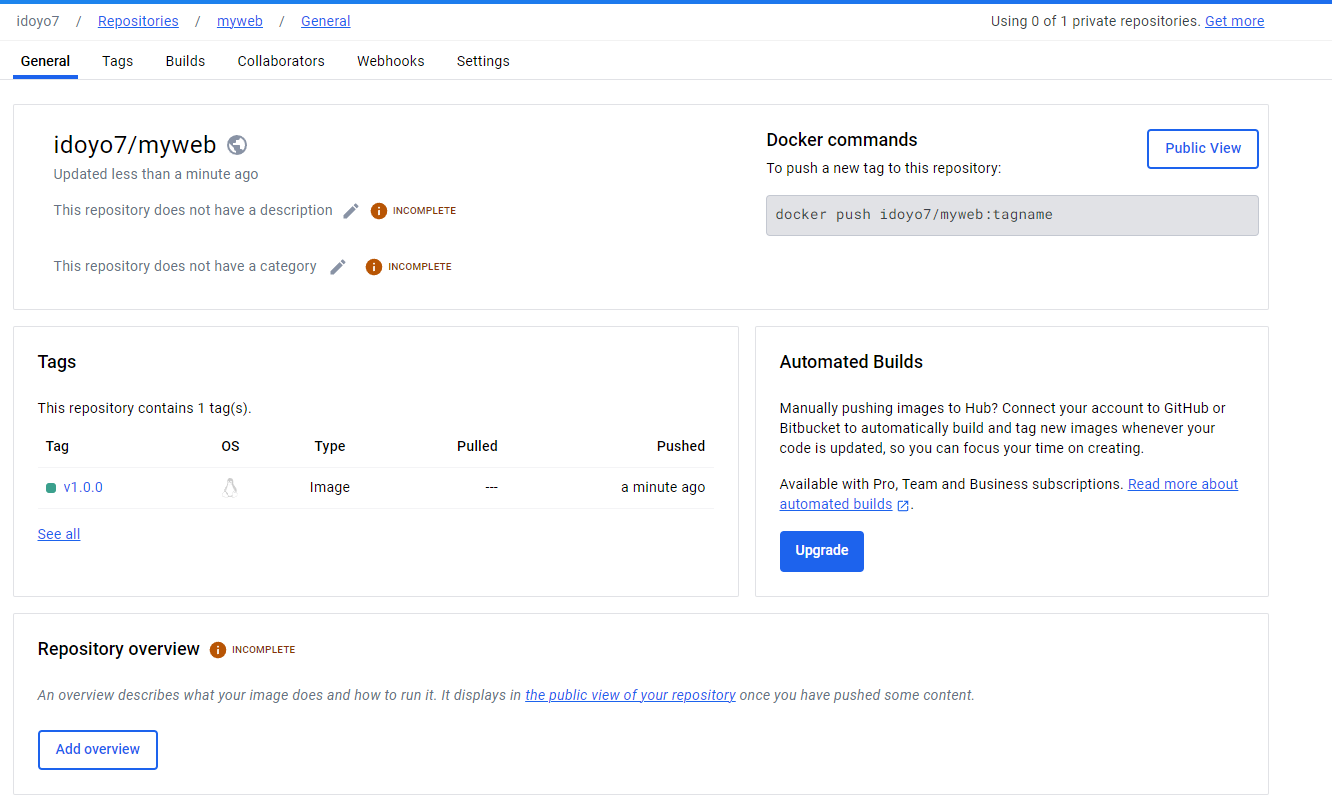
Task: Click the Linux penguin OS icon
Action: click(x=230, y=488)
